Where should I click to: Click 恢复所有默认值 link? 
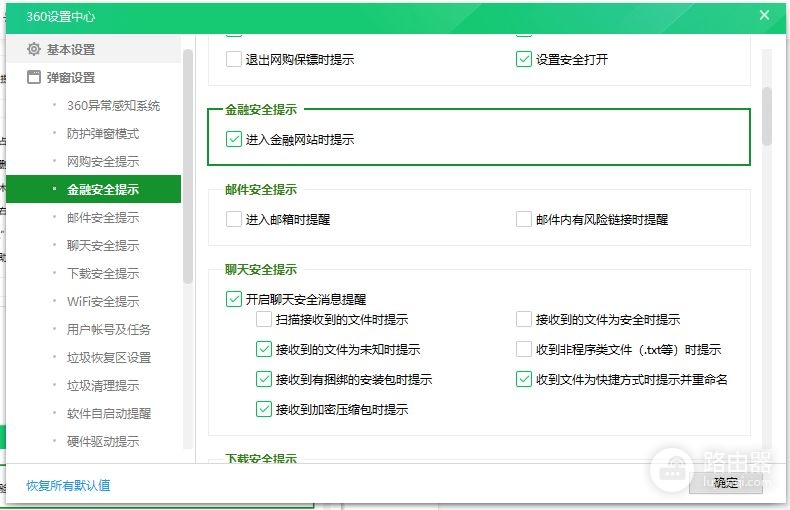(68, 485)
